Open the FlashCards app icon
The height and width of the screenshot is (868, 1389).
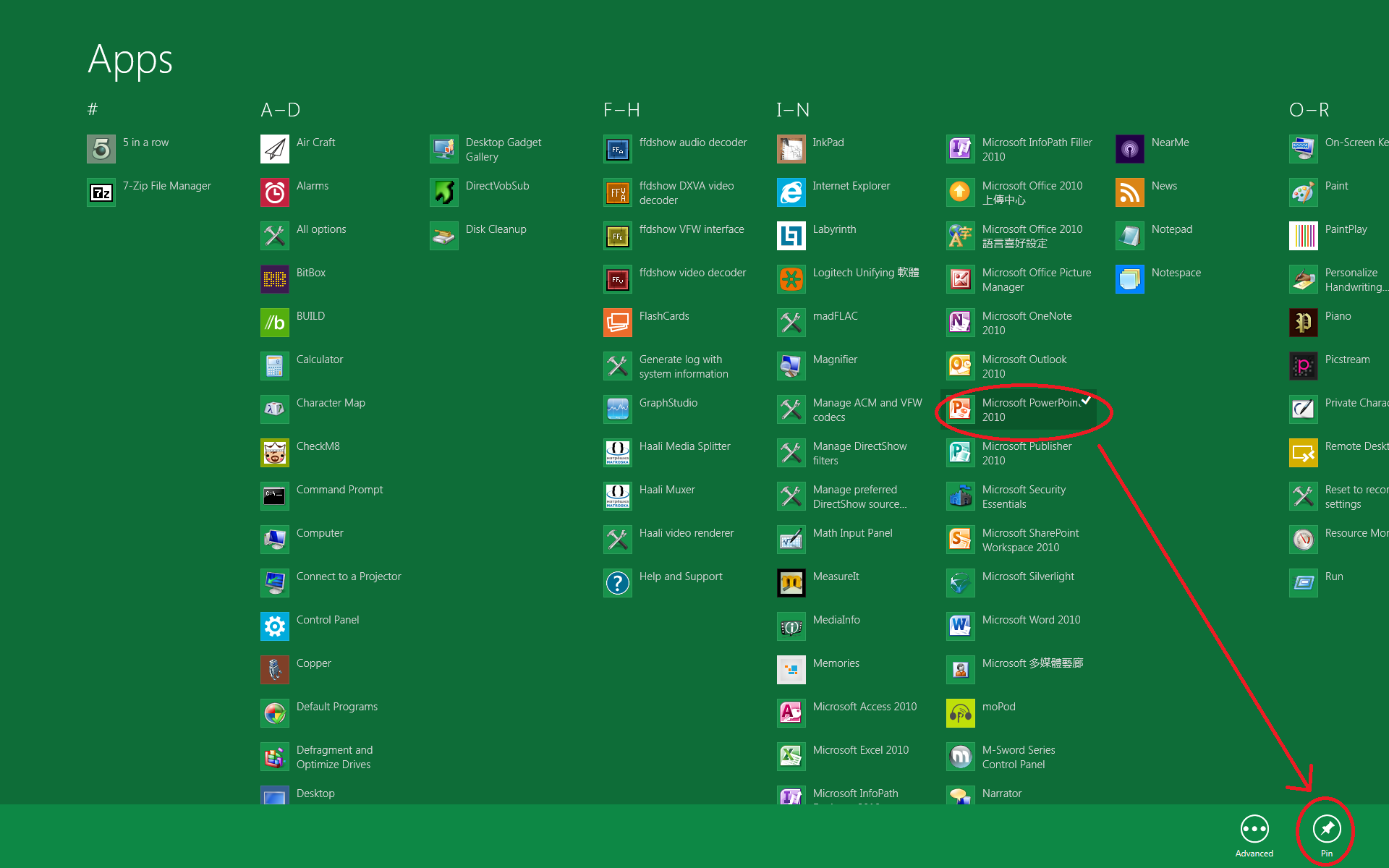coord(618,323)
